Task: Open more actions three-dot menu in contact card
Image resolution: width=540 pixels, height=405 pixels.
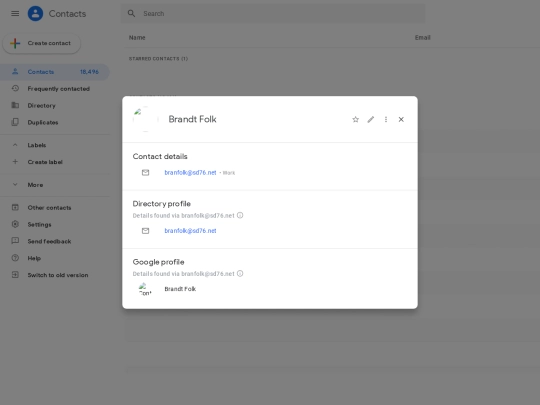Action: click(x=386, y=120)
